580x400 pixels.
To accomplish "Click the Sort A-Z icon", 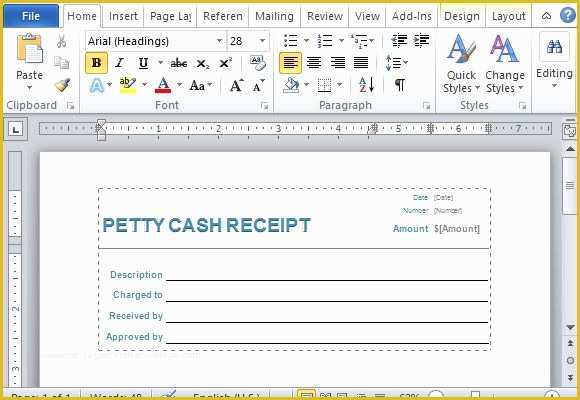I will [367, 85].
